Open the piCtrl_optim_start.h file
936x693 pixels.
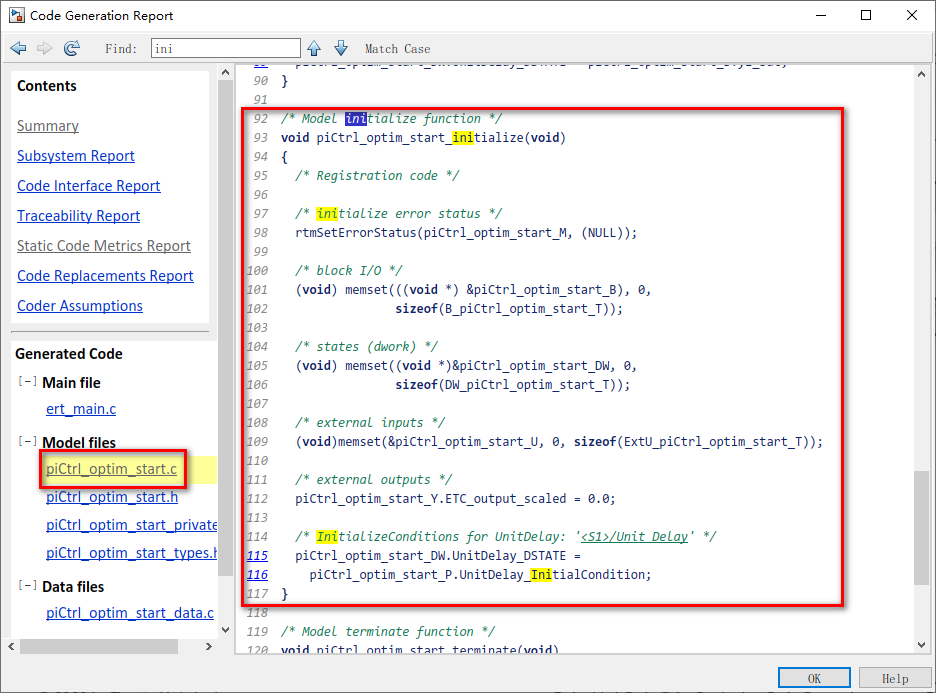(111, 497)
